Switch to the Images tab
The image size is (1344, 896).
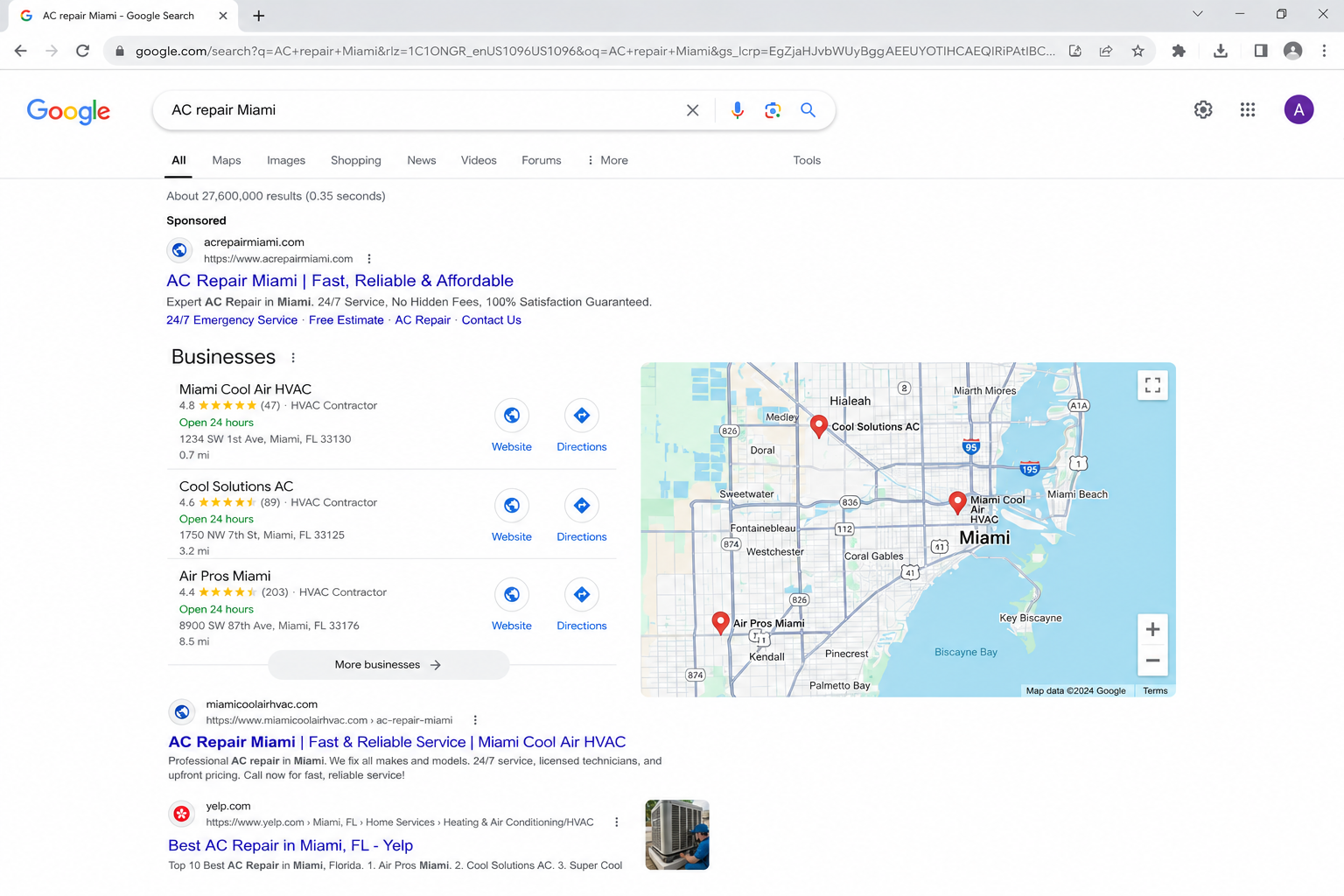(x=286, y=160)
